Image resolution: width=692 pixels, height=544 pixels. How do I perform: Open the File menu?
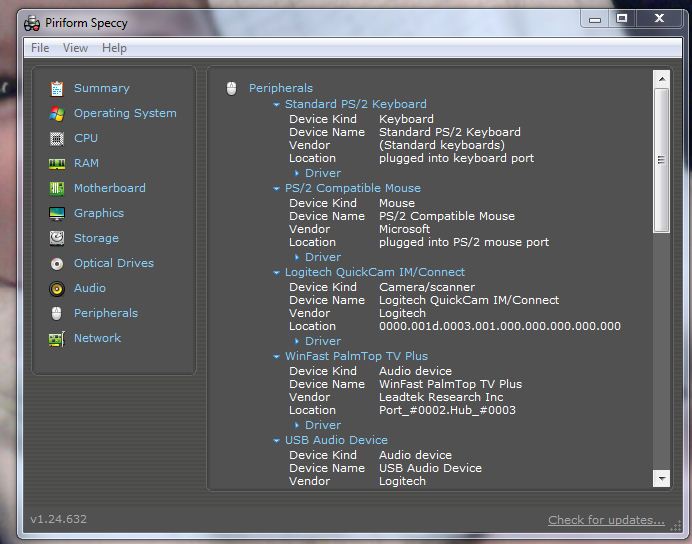(x=40, y=48)
